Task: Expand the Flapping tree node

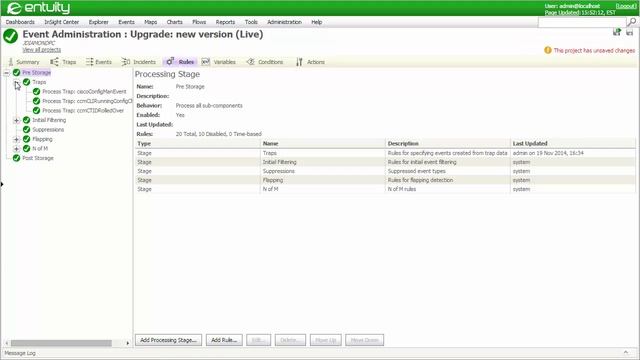Action: click(16, 139)
